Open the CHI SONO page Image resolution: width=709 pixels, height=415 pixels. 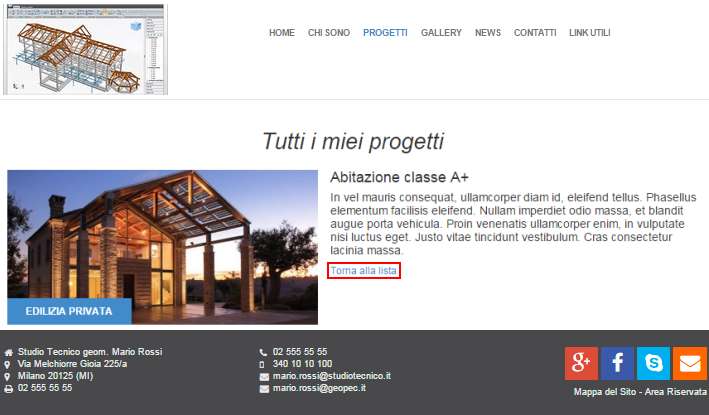coord(329,33)
